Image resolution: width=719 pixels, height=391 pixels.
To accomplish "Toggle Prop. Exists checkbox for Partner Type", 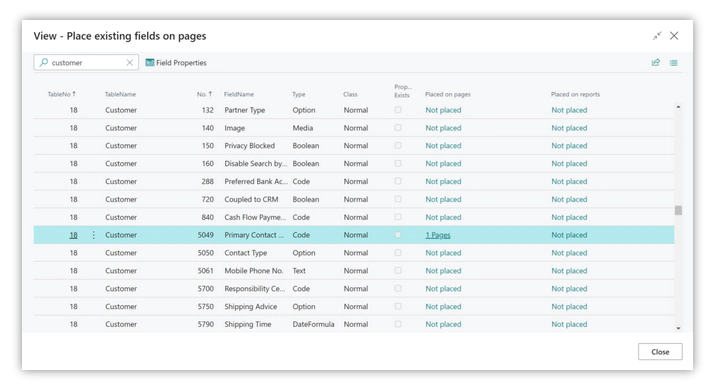I will tap(398, 110).
